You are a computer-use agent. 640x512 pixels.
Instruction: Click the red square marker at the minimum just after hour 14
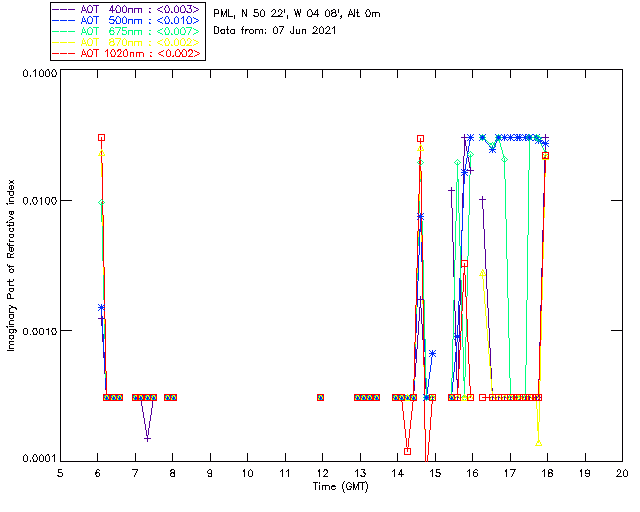pyautogui.click(x=407, y=451)
